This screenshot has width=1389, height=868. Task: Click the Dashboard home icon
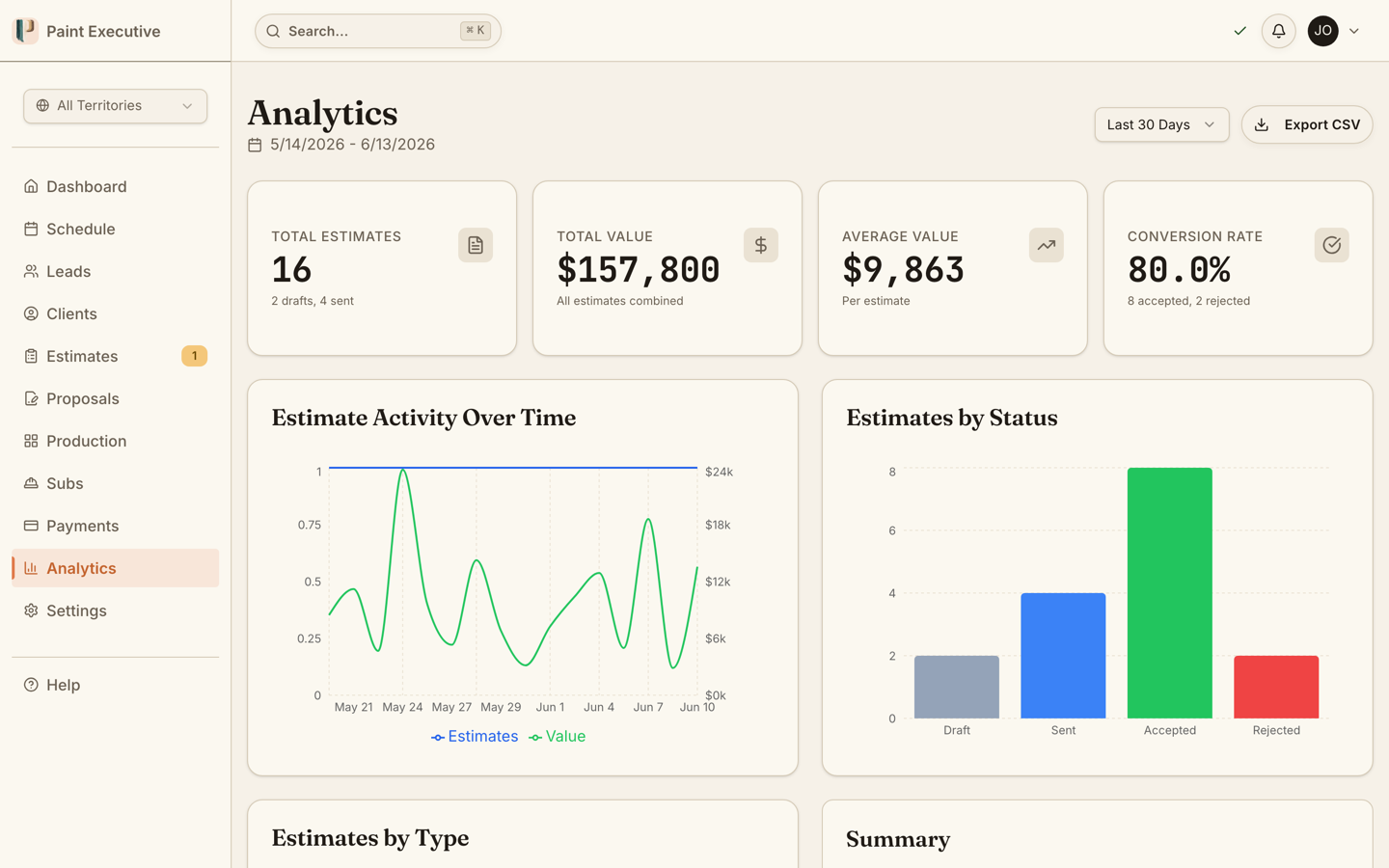pyautogui.click(x=31, y=186)
